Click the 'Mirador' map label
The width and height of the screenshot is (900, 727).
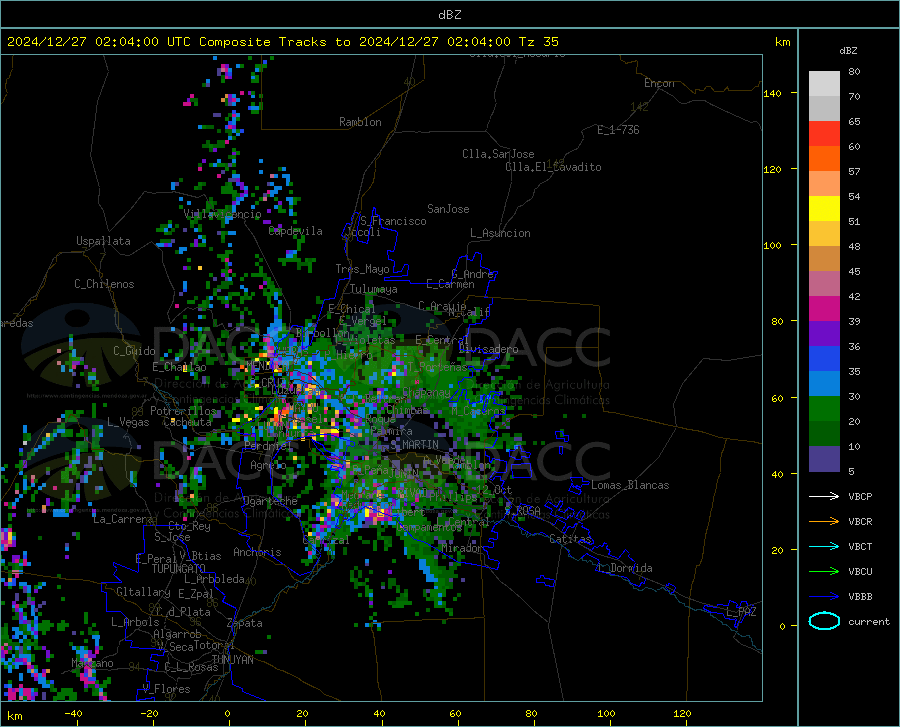tap(462, 549)
